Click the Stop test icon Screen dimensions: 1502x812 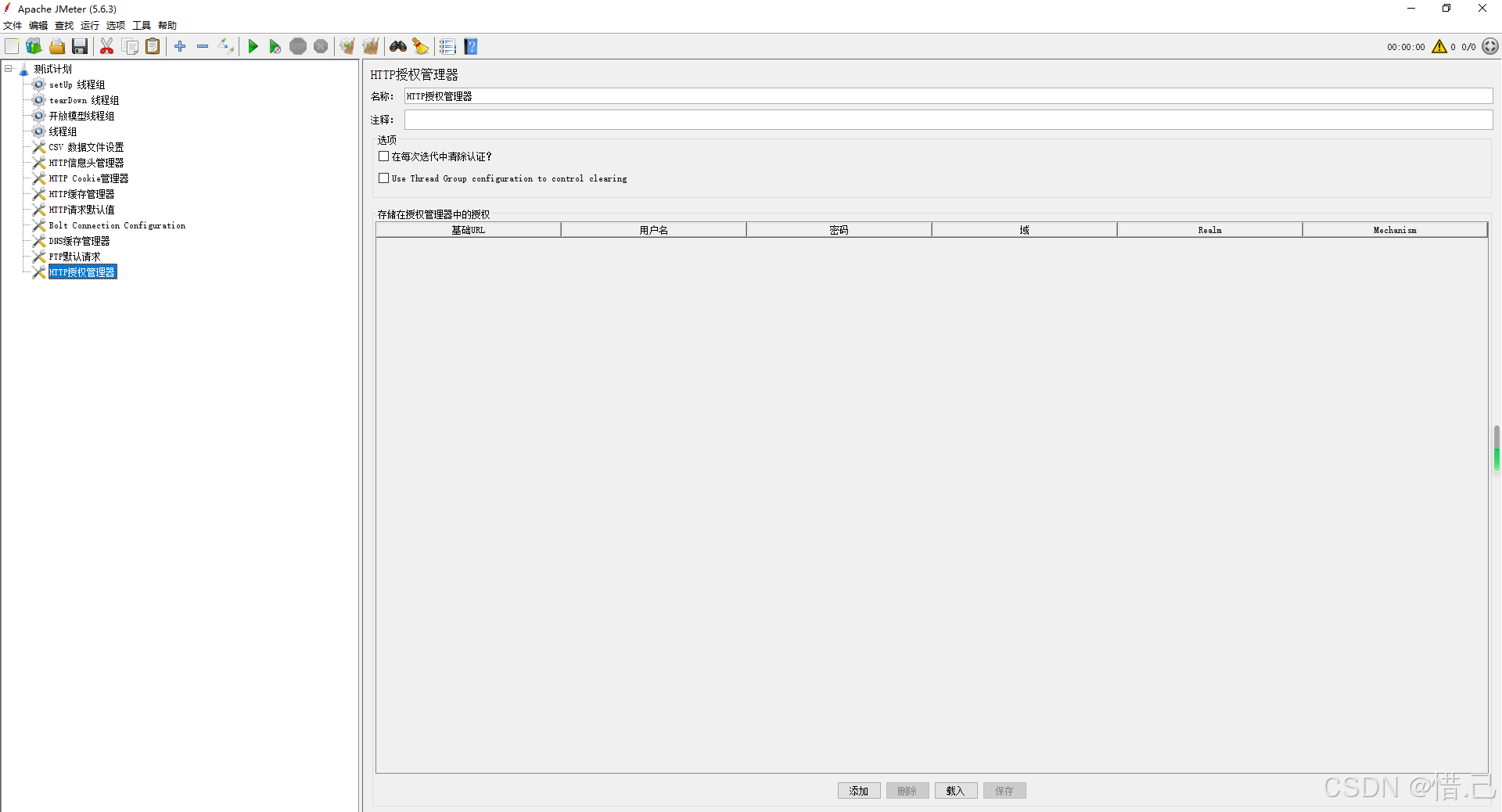[298, 47]
